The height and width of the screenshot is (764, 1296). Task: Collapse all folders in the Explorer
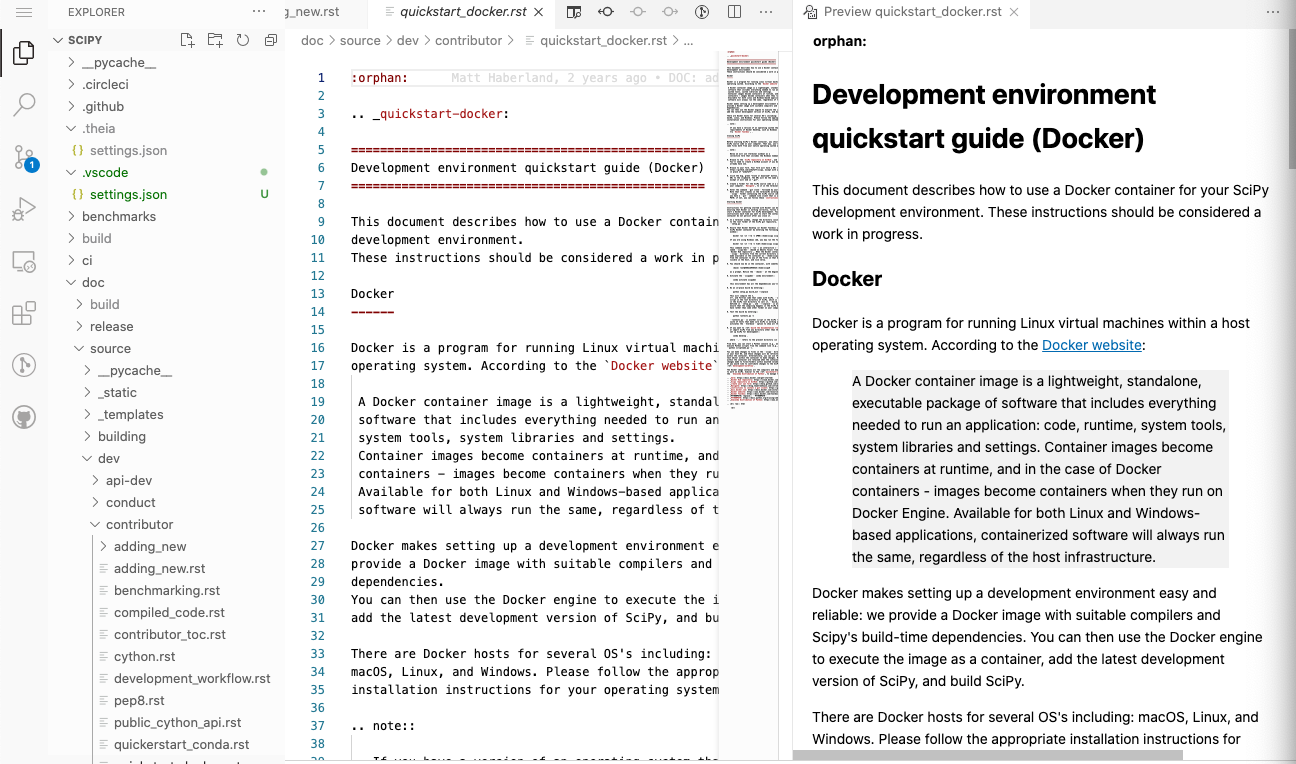(x=270, y=39)
